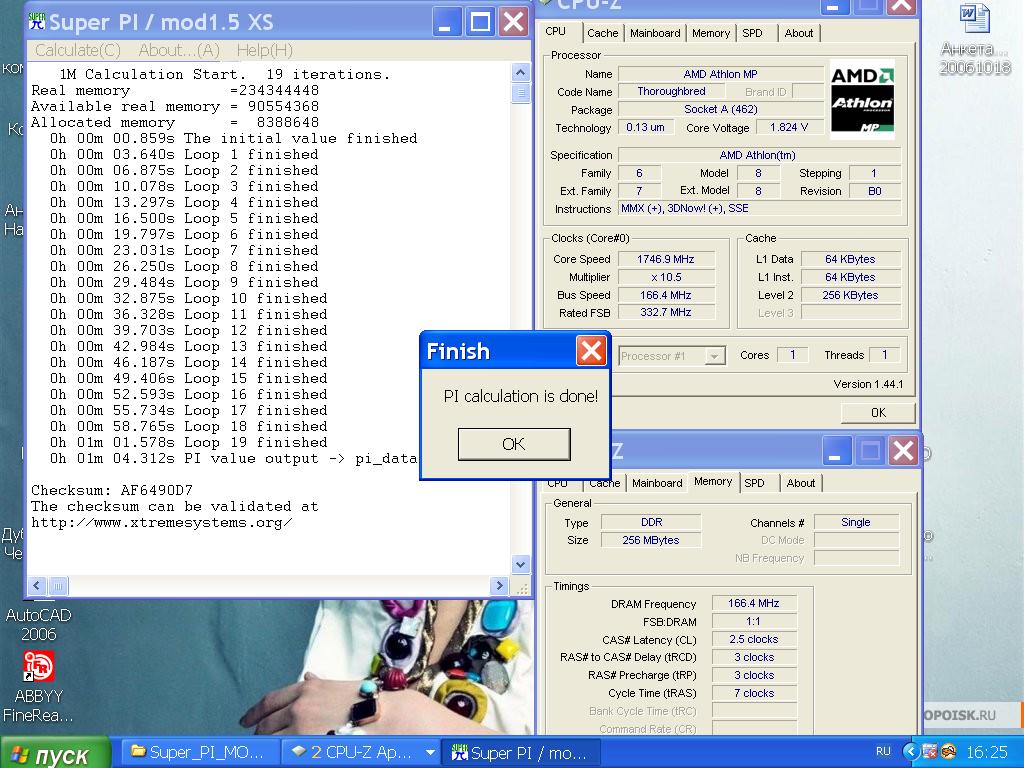This screenshot has height=768, width=1024.
Task: Click the Super PI / mo... taskbar button
Action: [520, 752]
